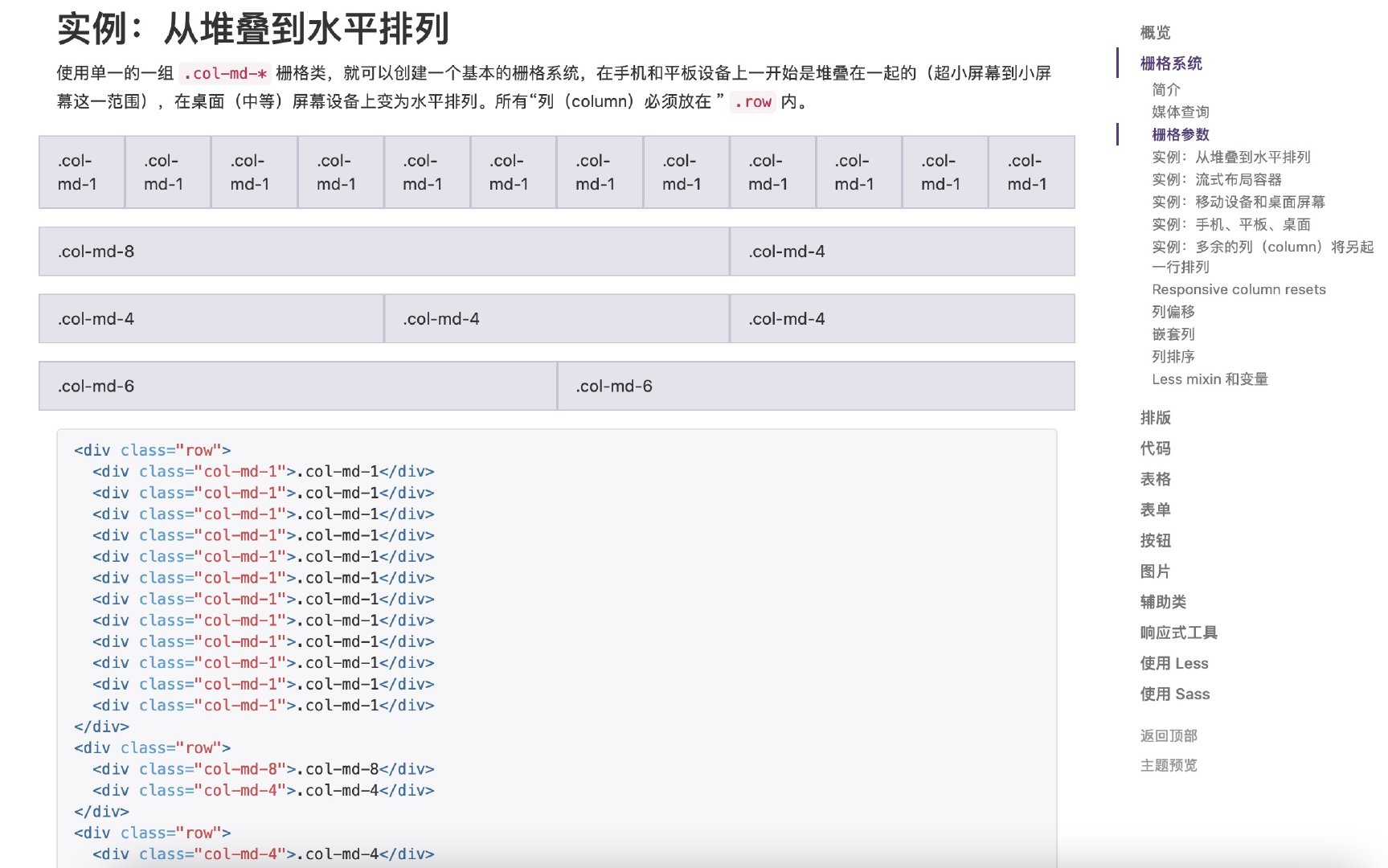The height and width of the screenshot is (868, 1388).
Task: Select 栅格系统 sidebar section
Action: click(1171, 63)
